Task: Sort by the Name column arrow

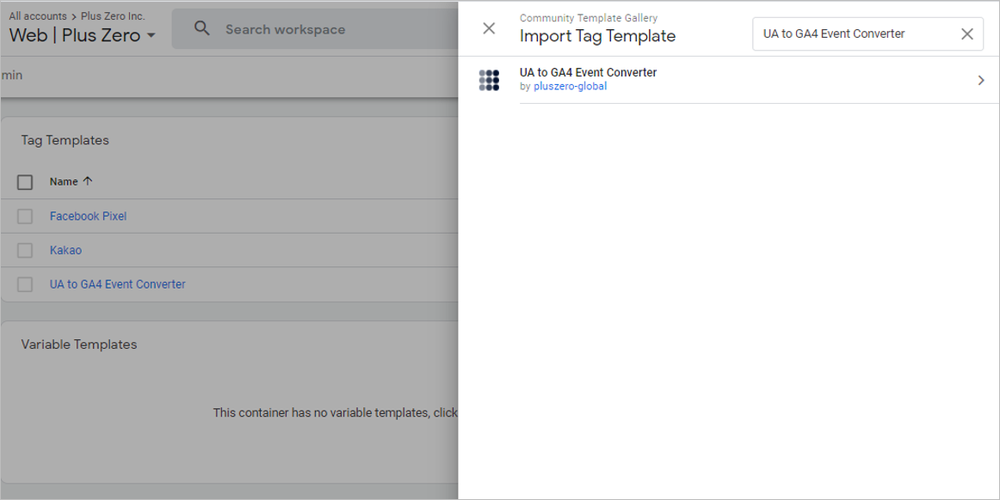Action: point(88,181)
